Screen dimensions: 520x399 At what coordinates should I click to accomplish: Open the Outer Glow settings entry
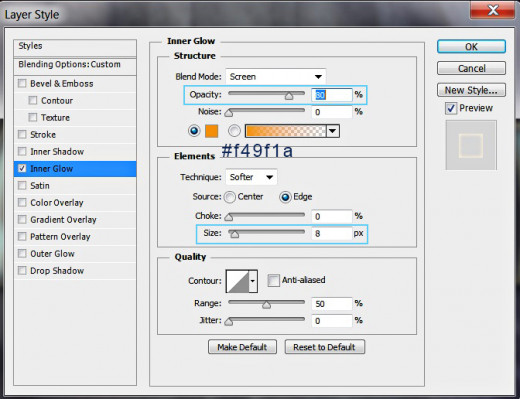[75, 254]
